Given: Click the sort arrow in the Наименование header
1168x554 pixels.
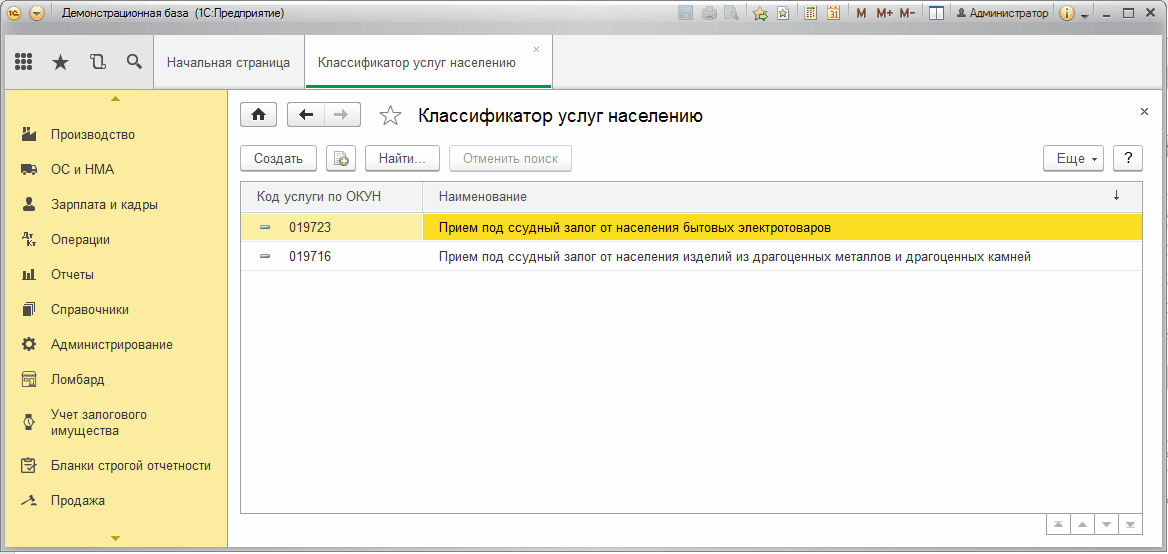Looking at the screenshot, I should 1116,196.
